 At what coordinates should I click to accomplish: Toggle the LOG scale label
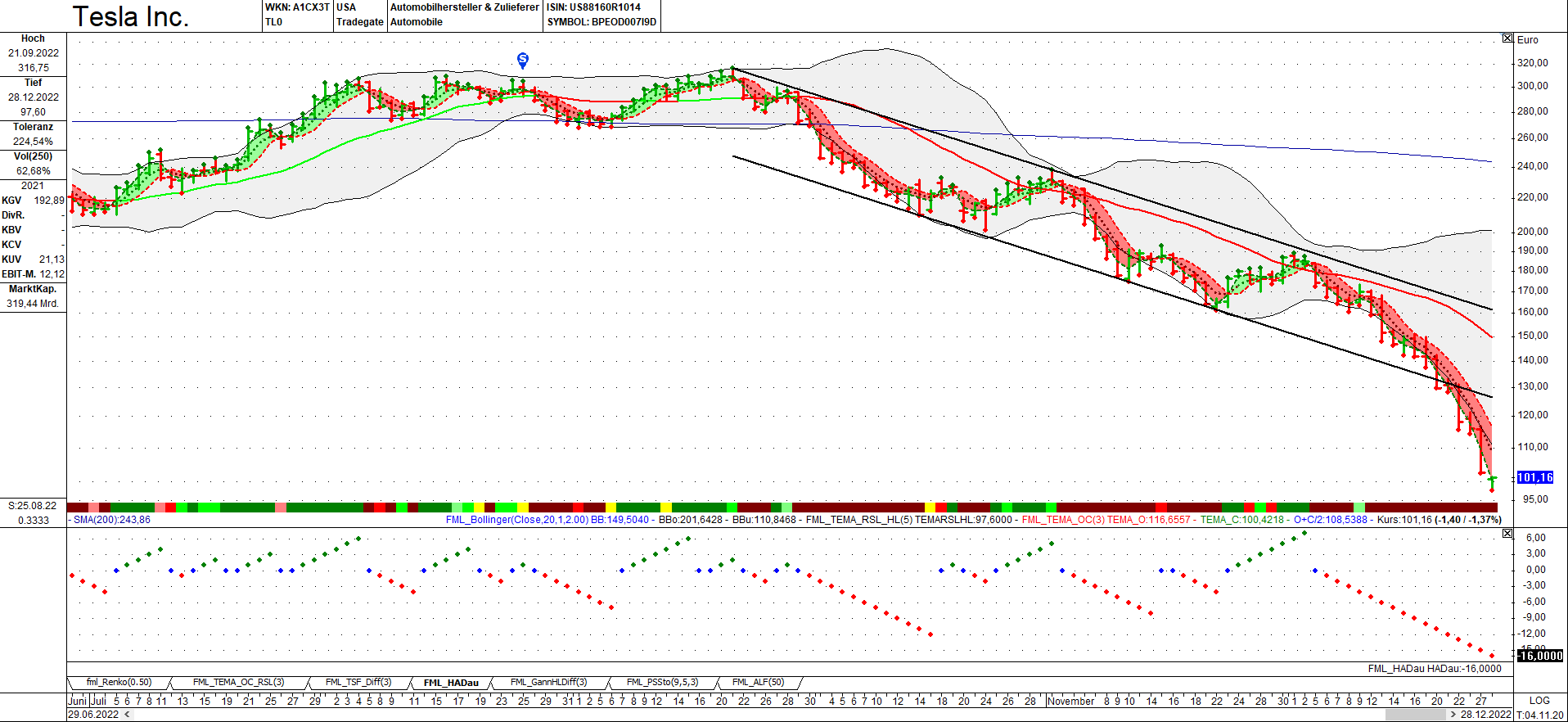click(1539, 701)
